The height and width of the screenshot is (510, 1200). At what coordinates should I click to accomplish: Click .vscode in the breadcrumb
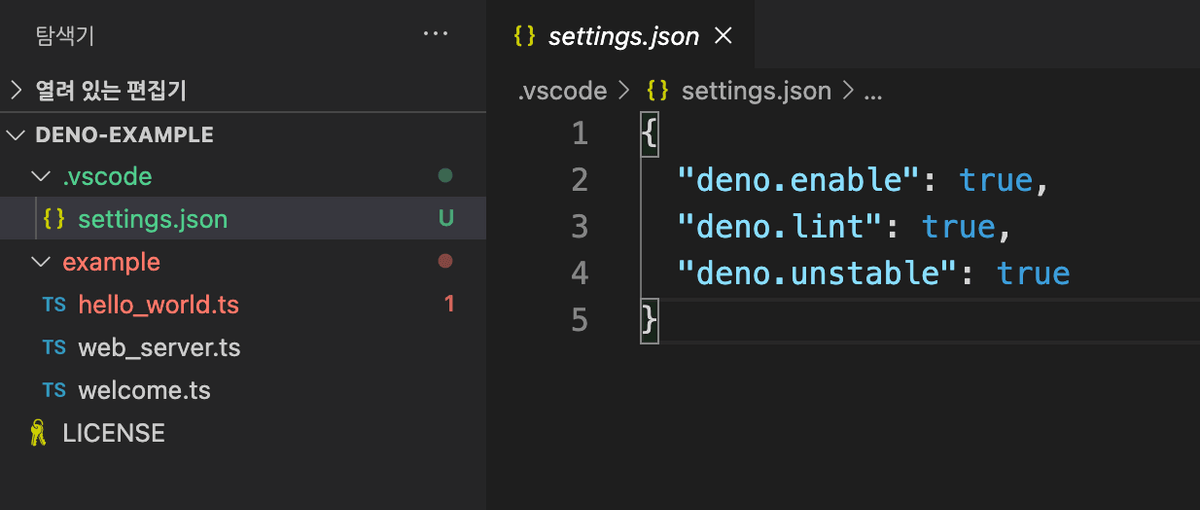(x=562, y=91)
